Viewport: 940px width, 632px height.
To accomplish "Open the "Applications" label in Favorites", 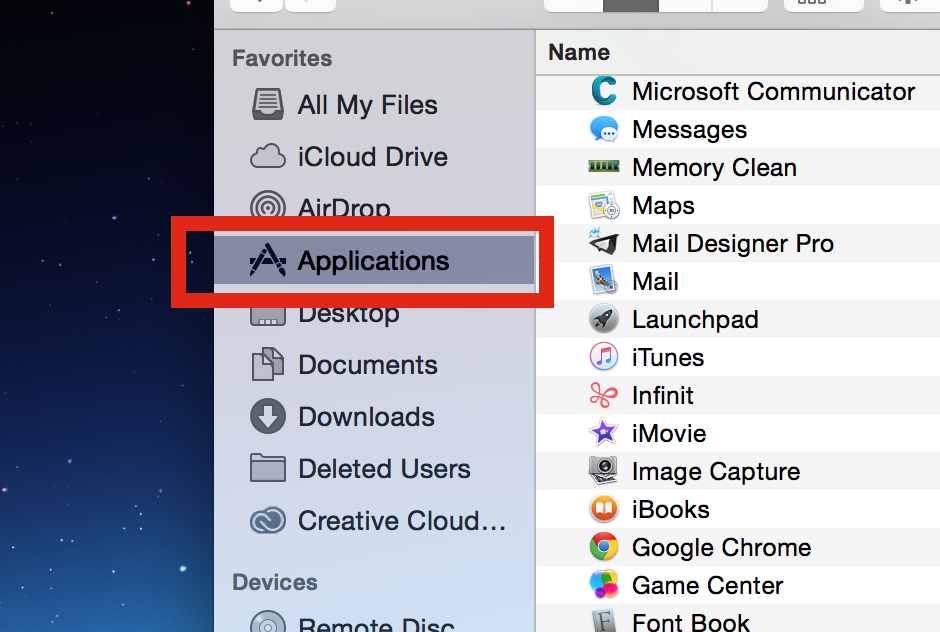I will click(373, 261).
